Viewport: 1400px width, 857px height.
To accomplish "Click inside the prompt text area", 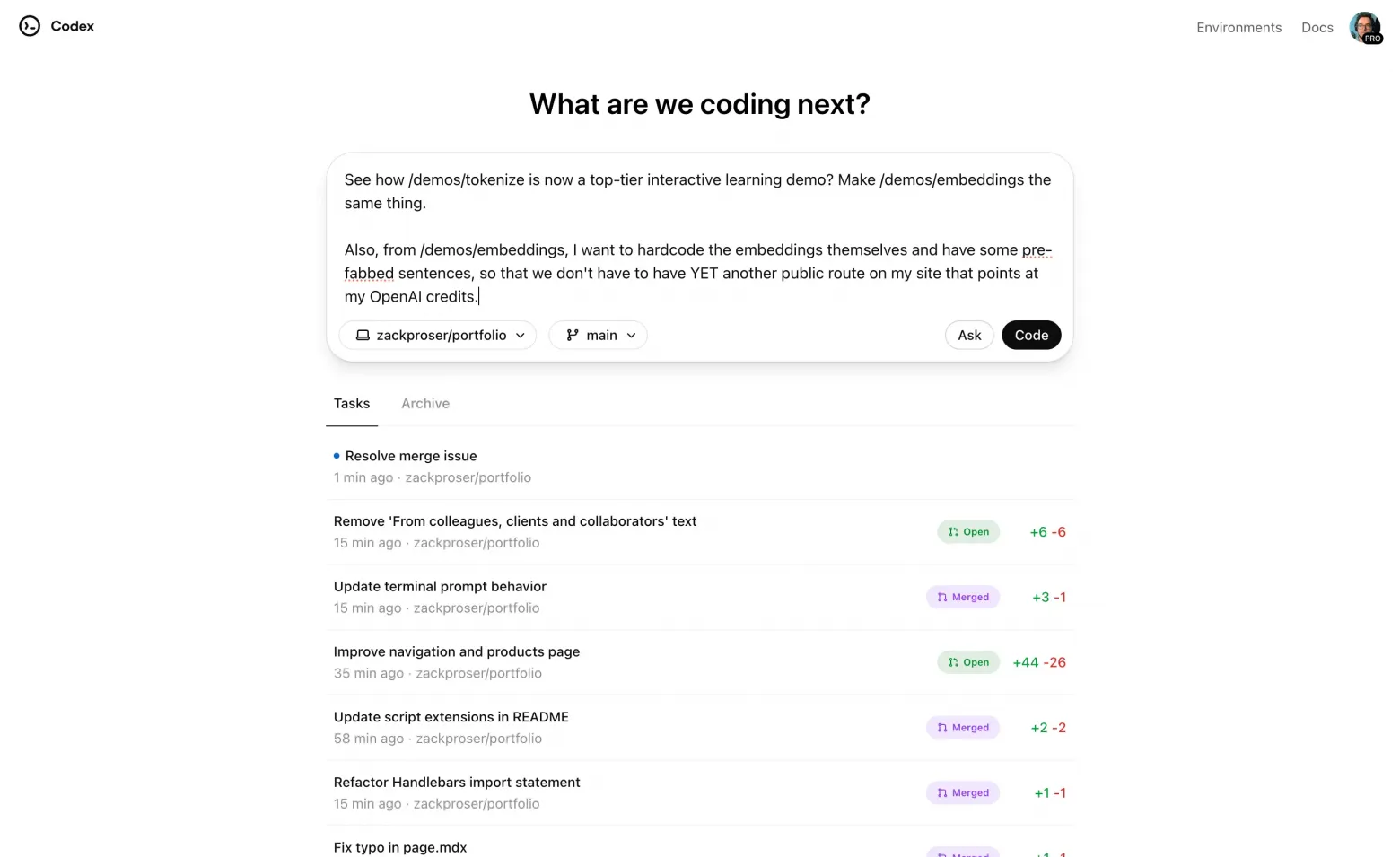I will [698, 237].
